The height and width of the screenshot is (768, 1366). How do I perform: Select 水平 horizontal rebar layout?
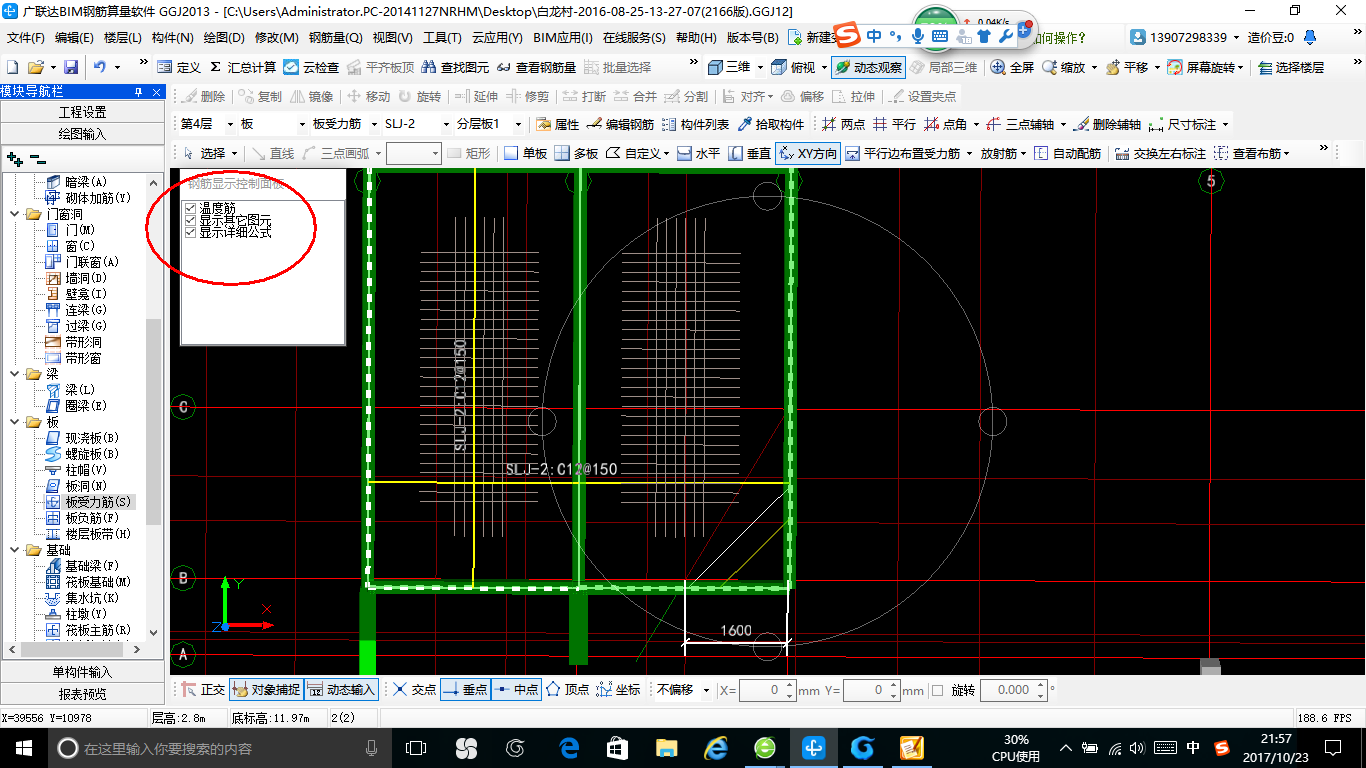(x=698, y=153)
